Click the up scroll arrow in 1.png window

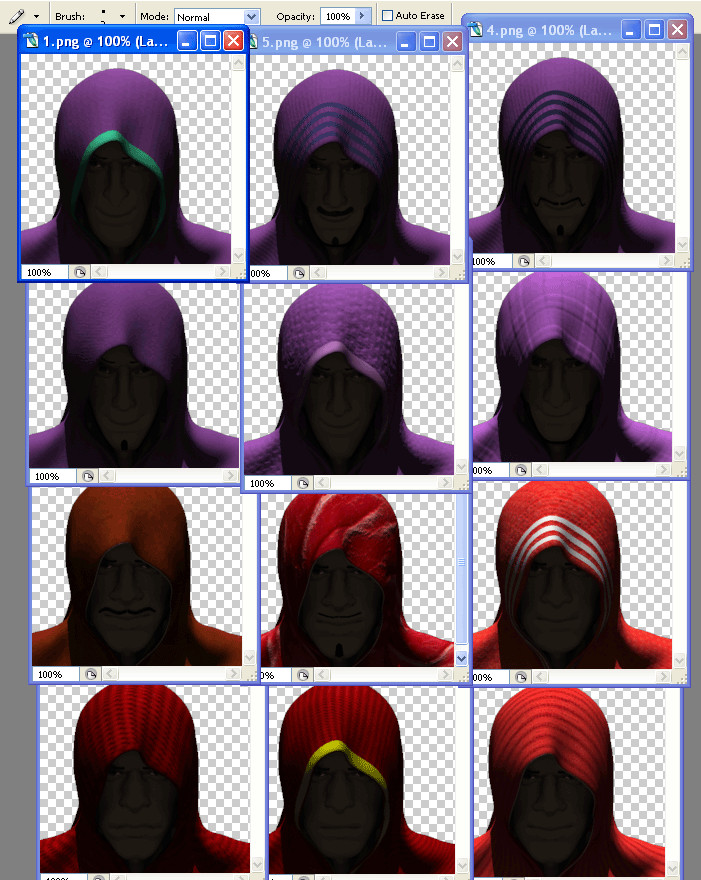point(238,63)
